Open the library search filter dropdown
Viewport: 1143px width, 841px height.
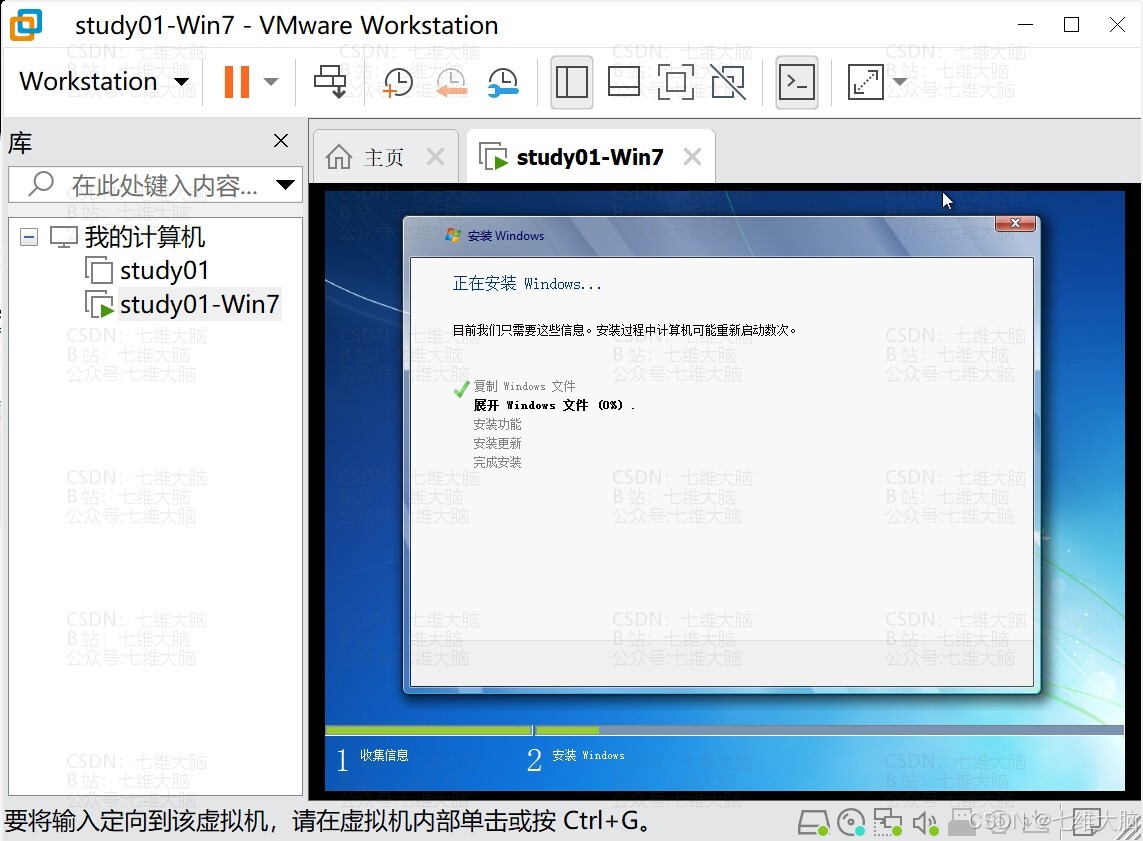click(286, 185)
